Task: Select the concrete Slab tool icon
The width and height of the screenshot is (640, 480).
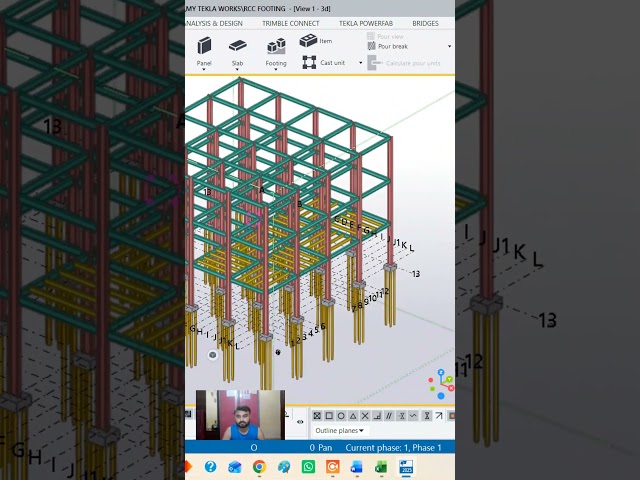Action: [238, 45]
